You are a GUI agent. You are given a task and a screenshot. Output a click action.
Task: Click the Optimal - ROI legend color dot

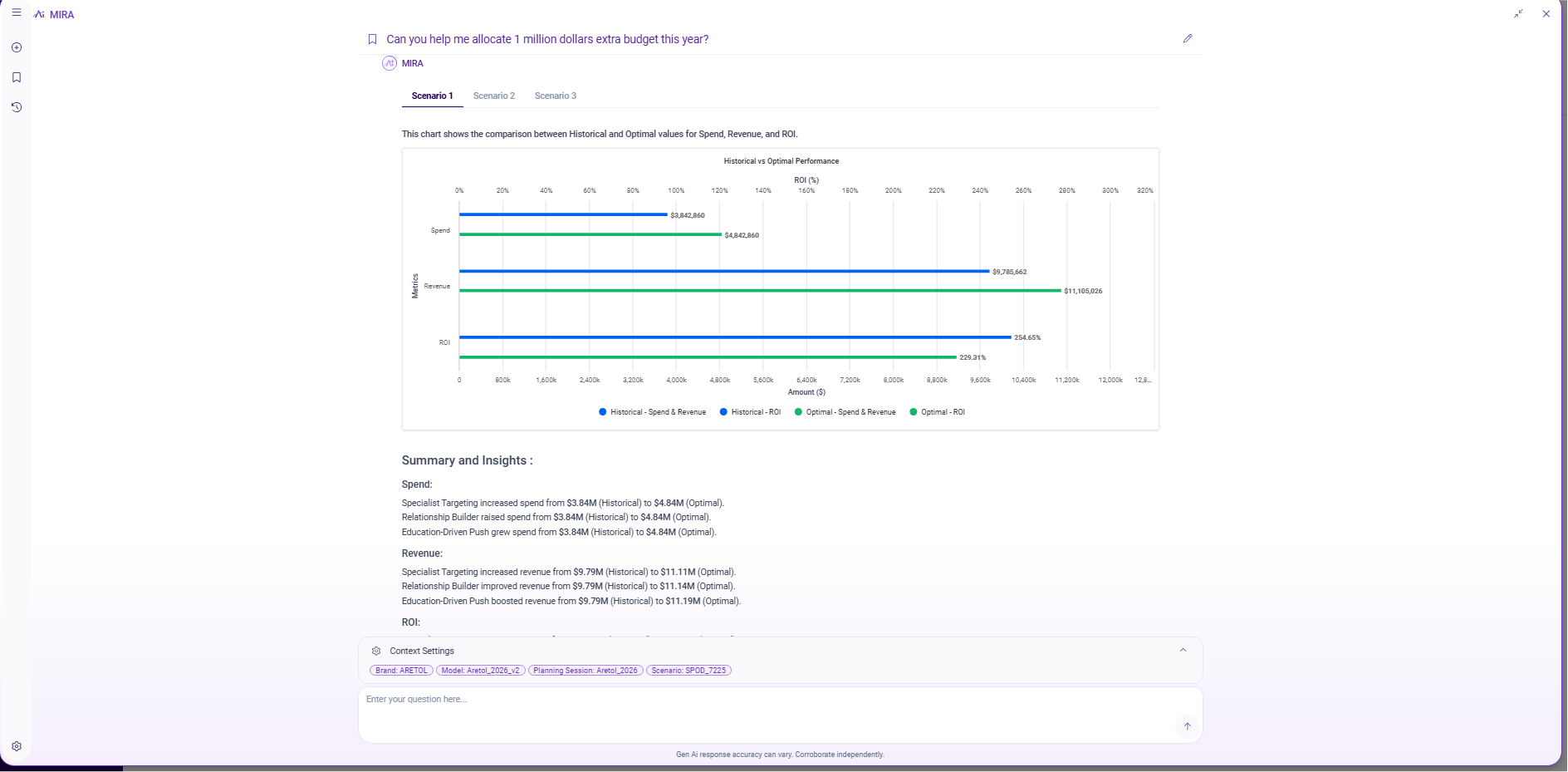click(x=914, y=412)
